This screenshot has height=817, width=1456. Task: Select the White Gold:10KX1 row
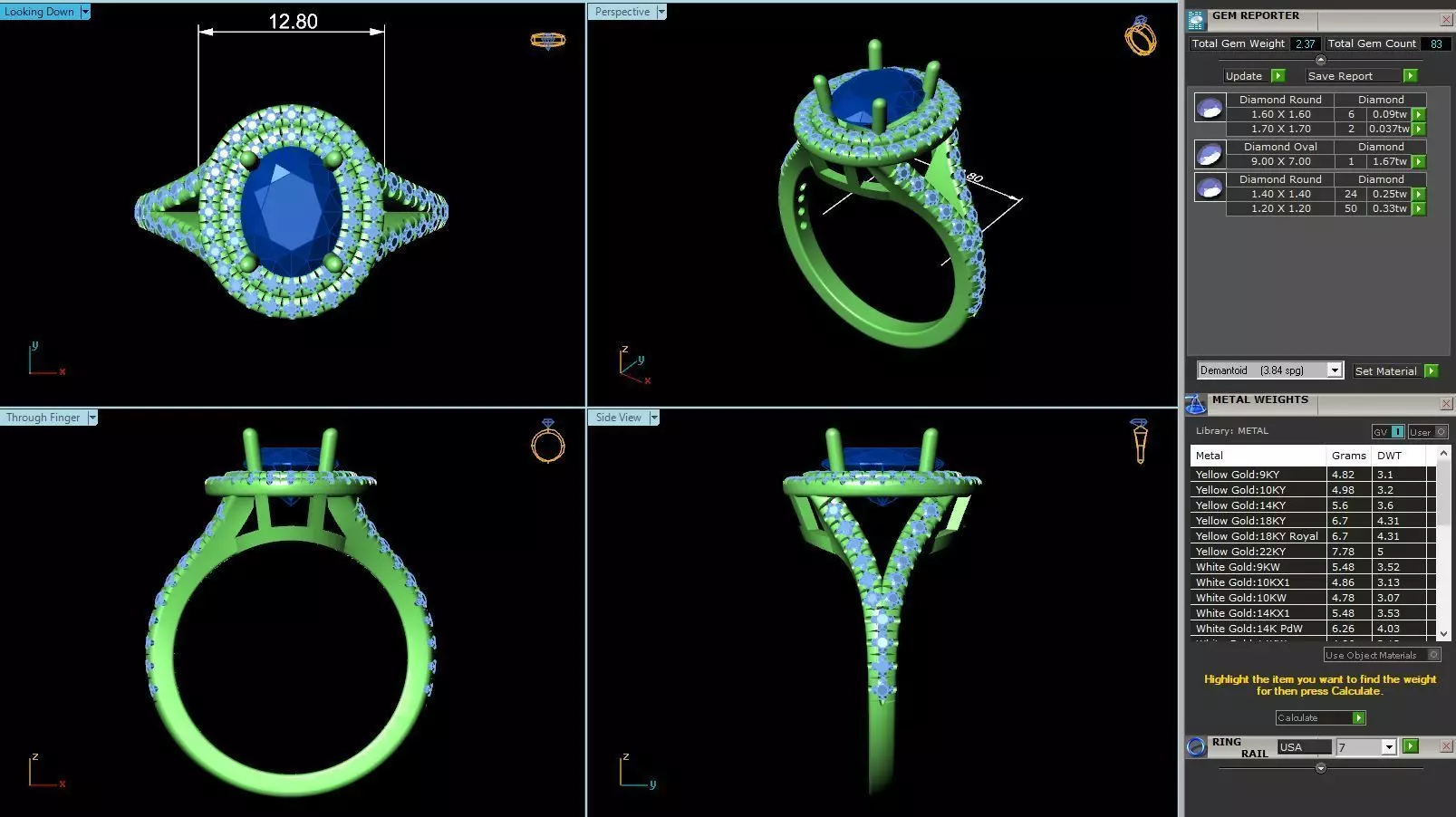[1313, 582]
